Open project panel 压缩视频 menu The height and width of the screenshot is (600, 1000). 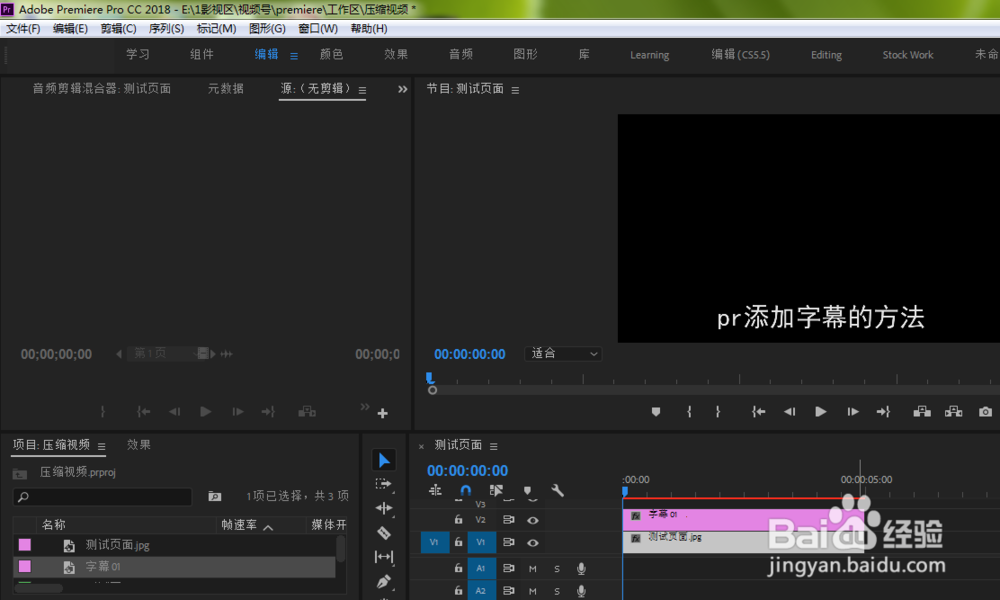pyautogui.click(x=101, y=446)
